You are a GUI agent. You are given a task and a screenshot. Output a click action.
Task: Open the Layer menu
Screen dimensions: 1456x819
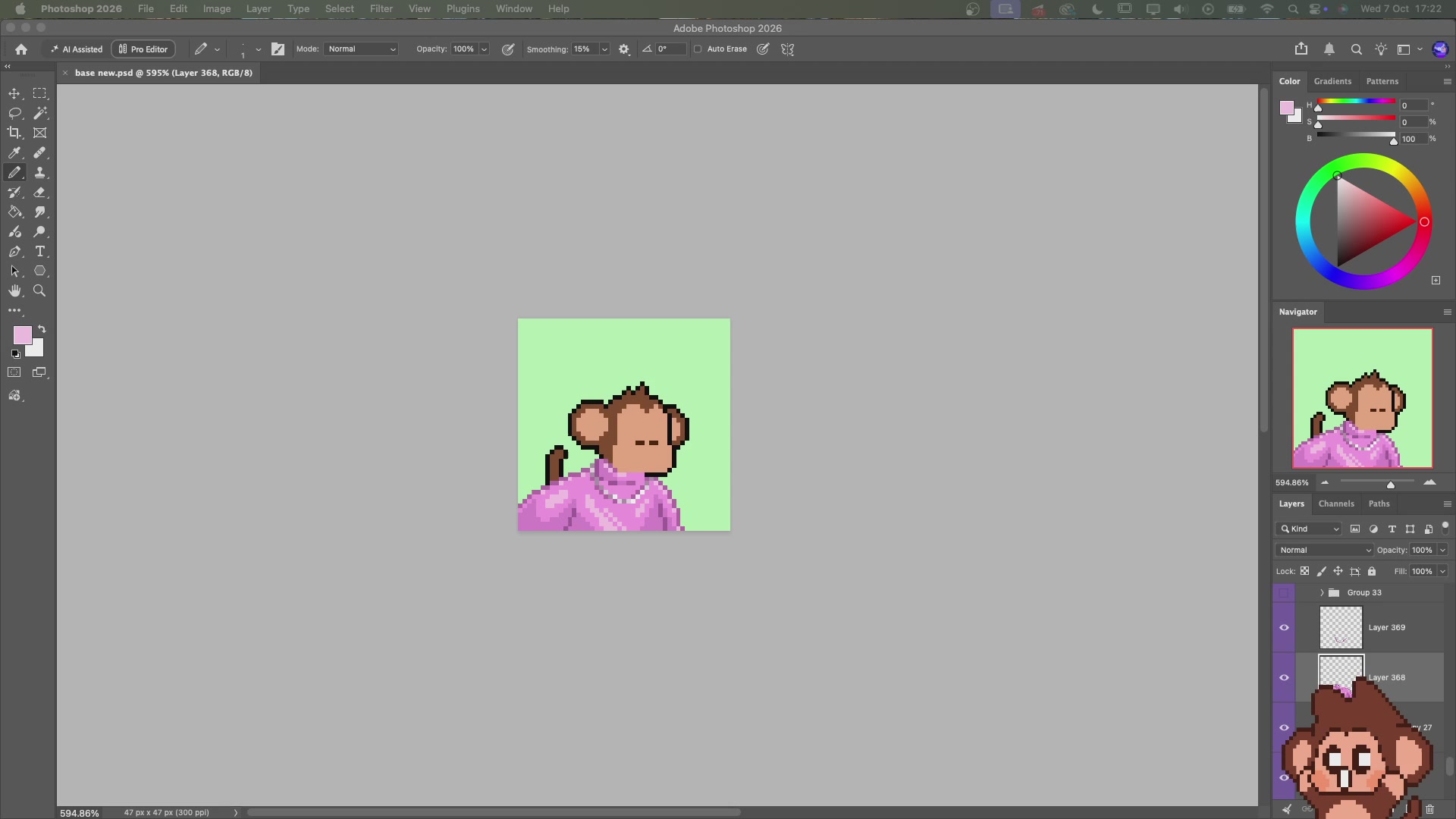pyautogui.click(x=259, y=8)
